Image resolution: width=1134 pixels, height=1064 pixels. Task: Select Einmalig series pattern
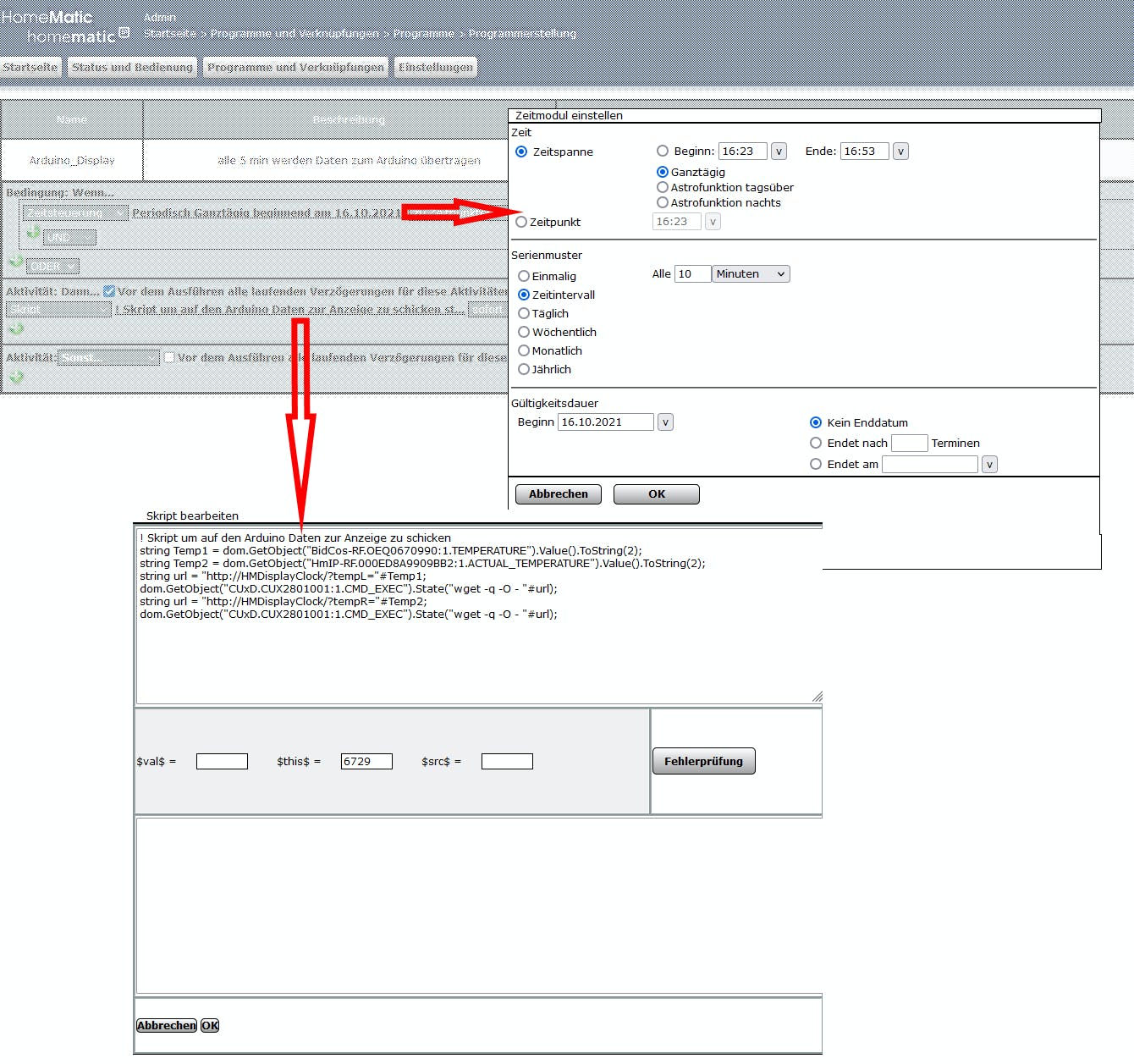(x=524, y=276)
